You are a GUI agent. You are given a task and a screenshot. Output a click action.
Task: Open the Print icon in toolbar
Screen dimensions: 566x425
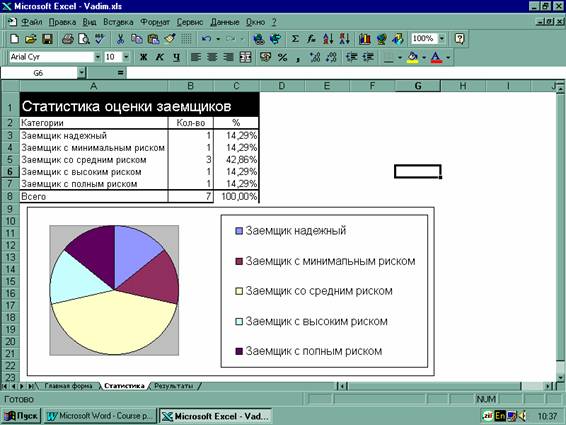pos(67,39)
